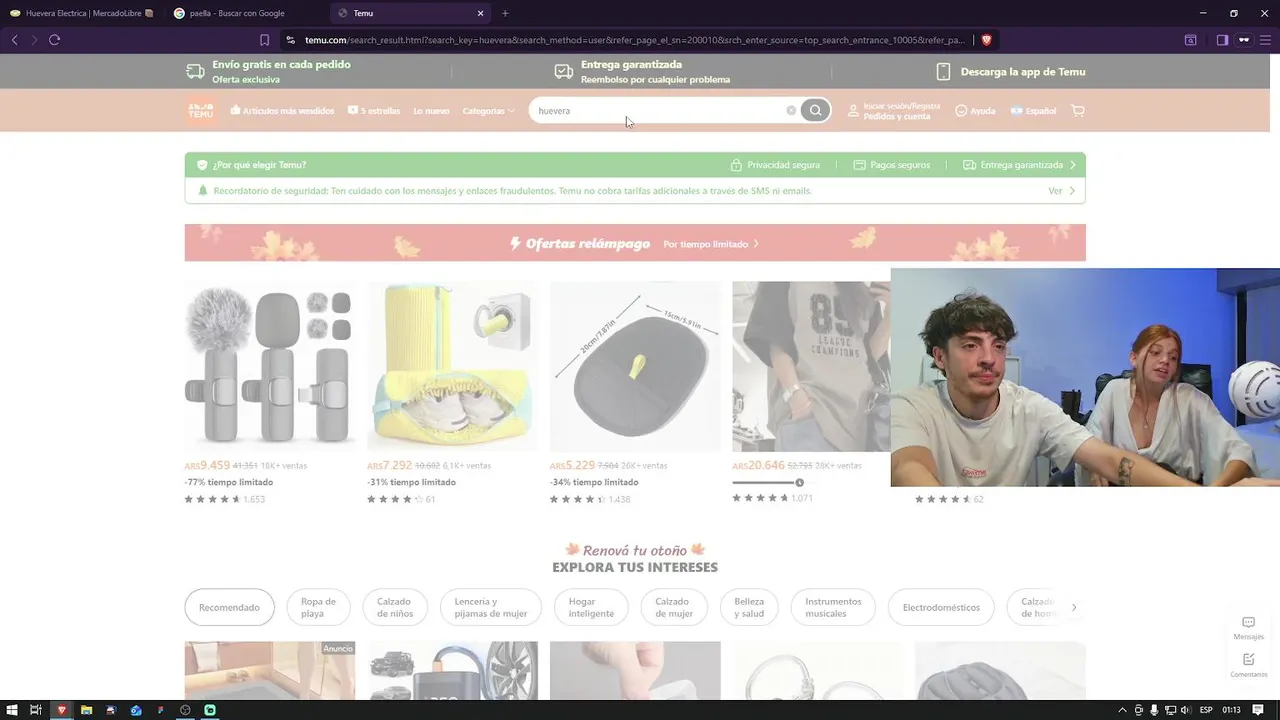This screenshot has width=1280, height=720.
Task: Focus the huevera search field
Action: coord(658,111)
